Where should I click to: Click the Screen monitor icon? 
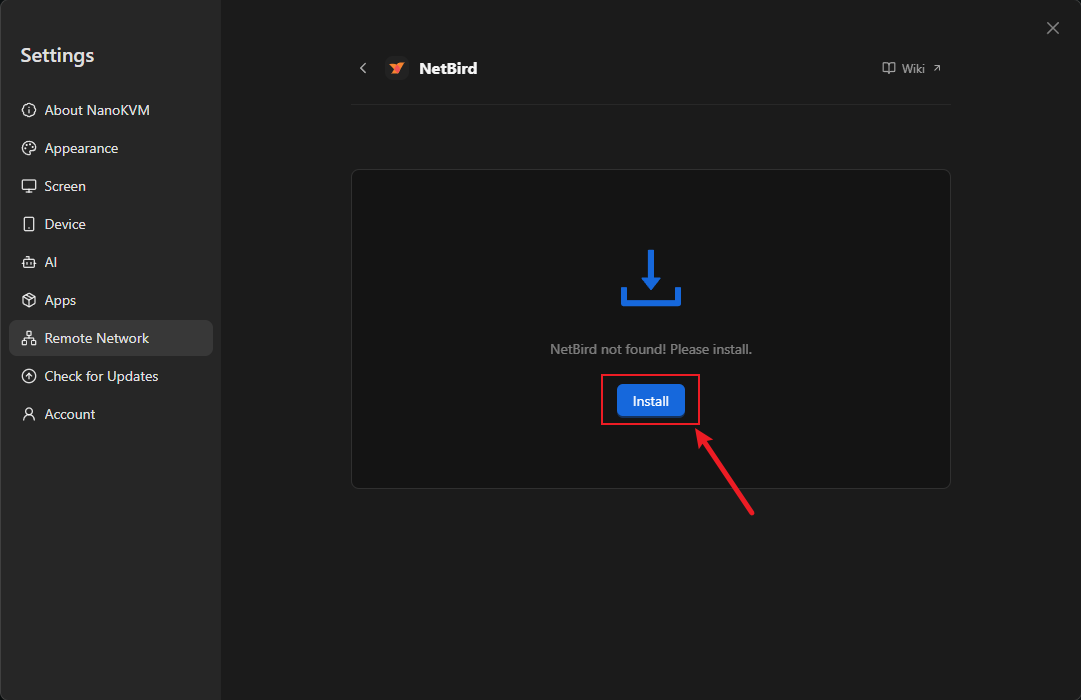coord(29,186)
